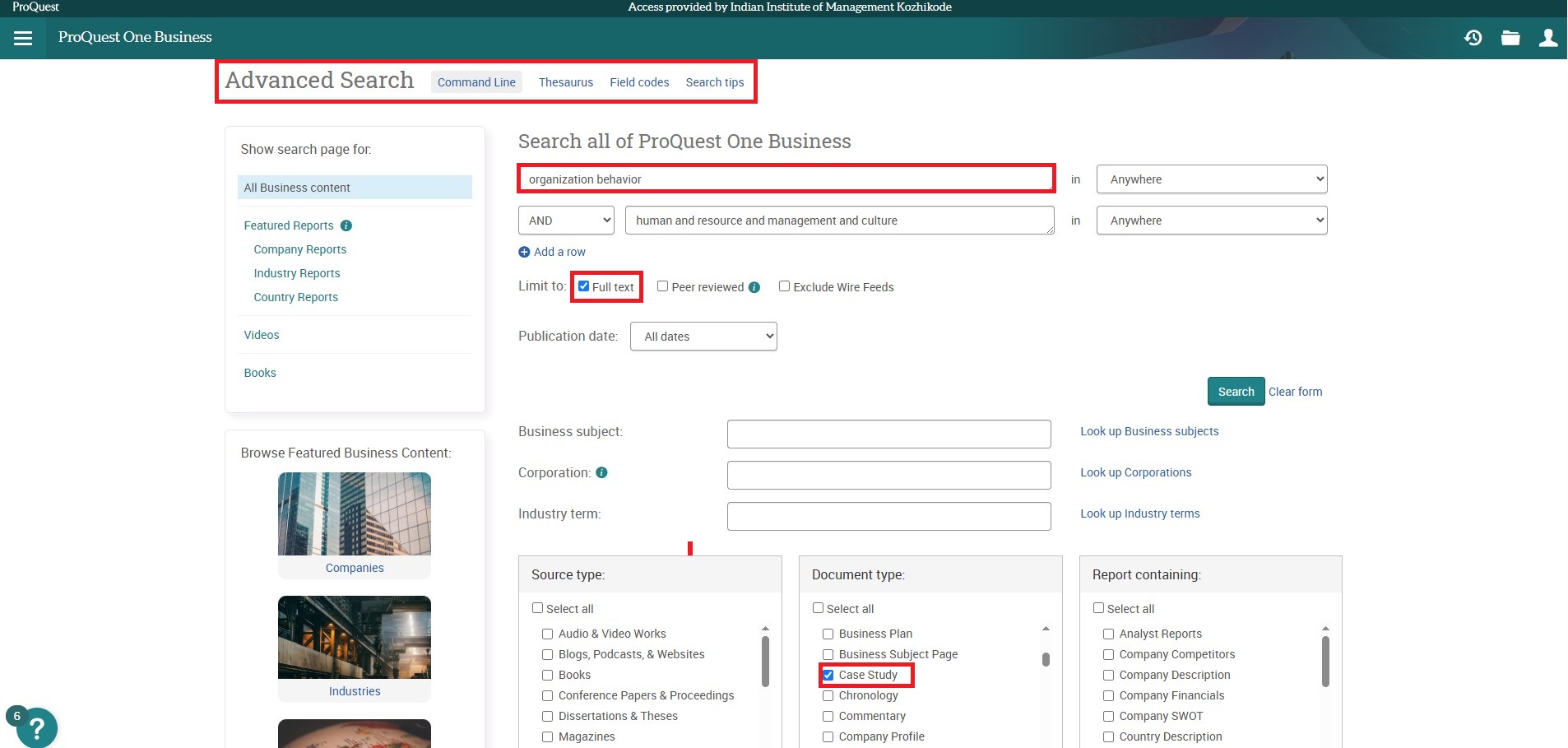Enable the Exclude Wire Feeds checkbox
Image resolution: width=1568 pixels, height=748 pixels.
point(784,286)
